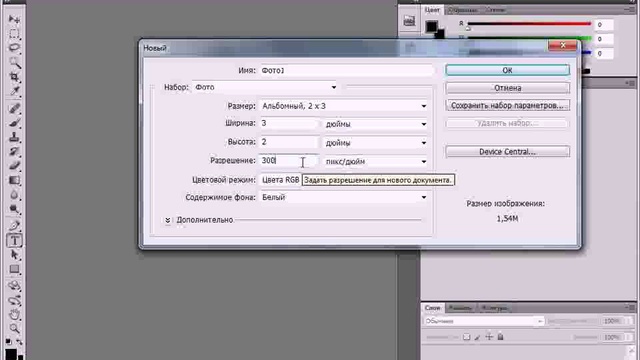Swap foreground and background colors icon
Image resolution: width=640 pixels, height=360 pixels.
point(20,341)
